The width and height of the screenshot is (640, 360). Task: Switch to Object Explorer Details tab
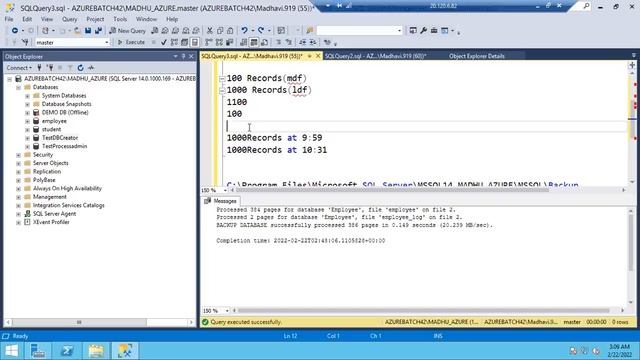(477, 56)
